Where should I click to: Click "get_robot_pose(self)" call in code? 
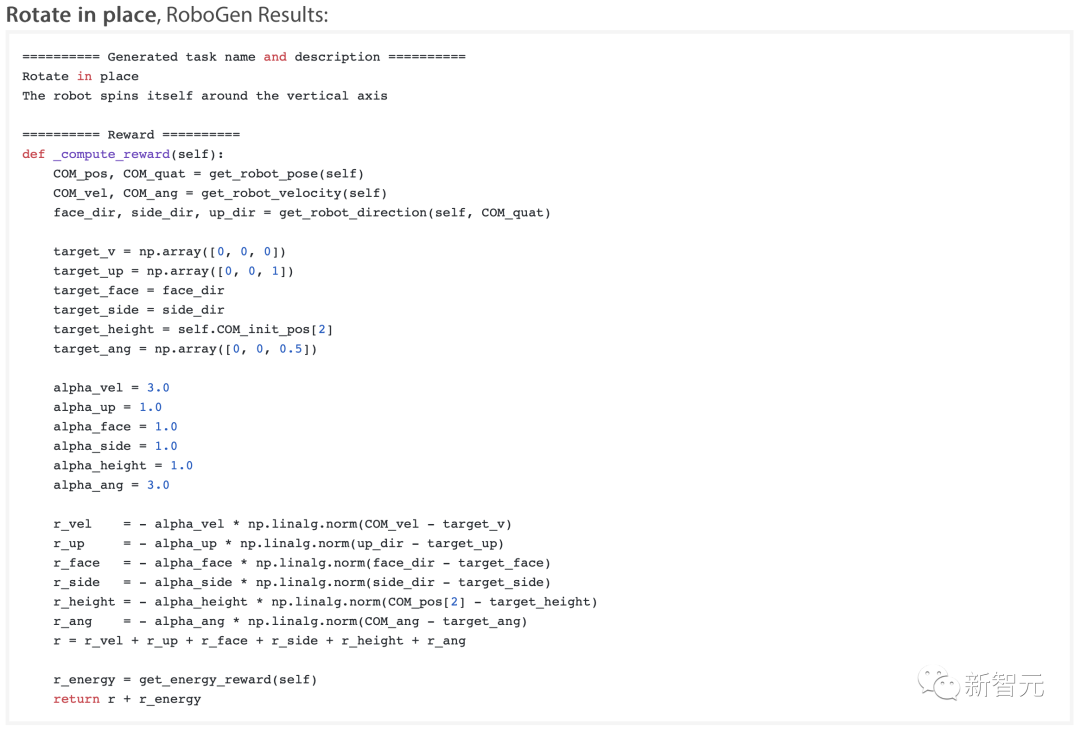(286, 174)
